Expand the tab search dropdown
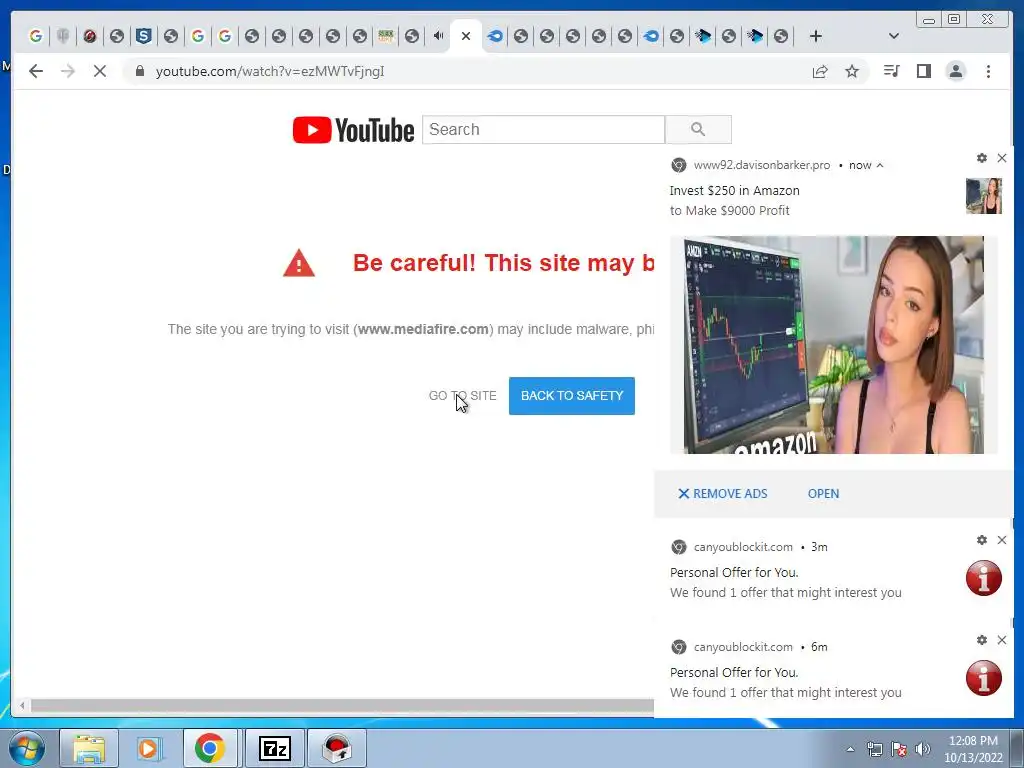1024x768 pixels. pyautogui.click(x=893, y=36)
